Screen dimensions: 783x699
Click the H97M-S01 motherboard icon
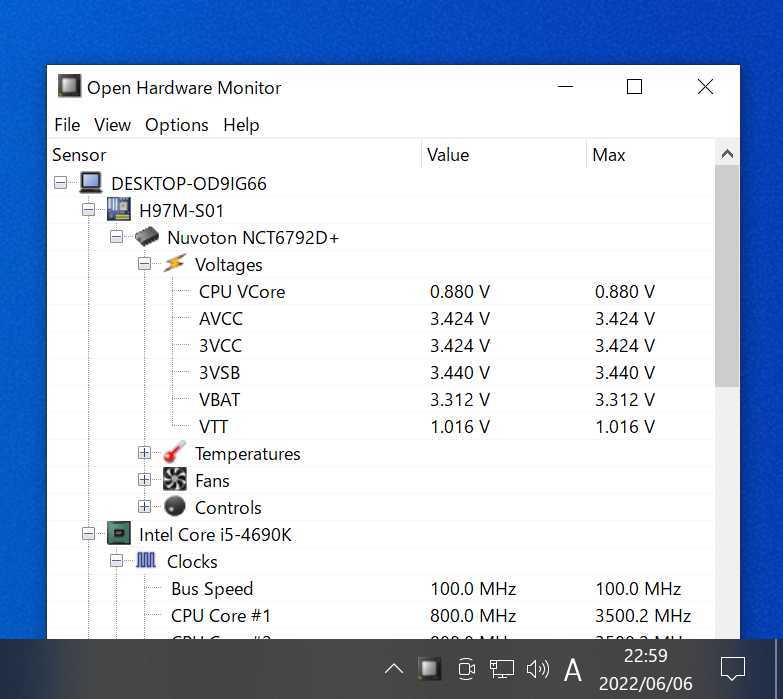pyautogui.click(x=119, y=210)
